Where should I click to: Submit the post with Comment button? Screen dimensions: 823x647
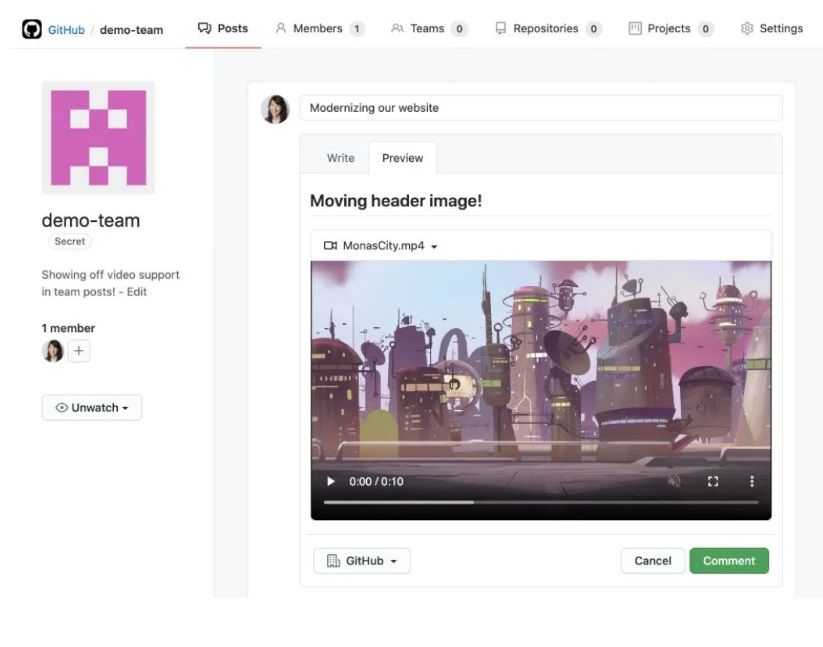tap(729, 560)
